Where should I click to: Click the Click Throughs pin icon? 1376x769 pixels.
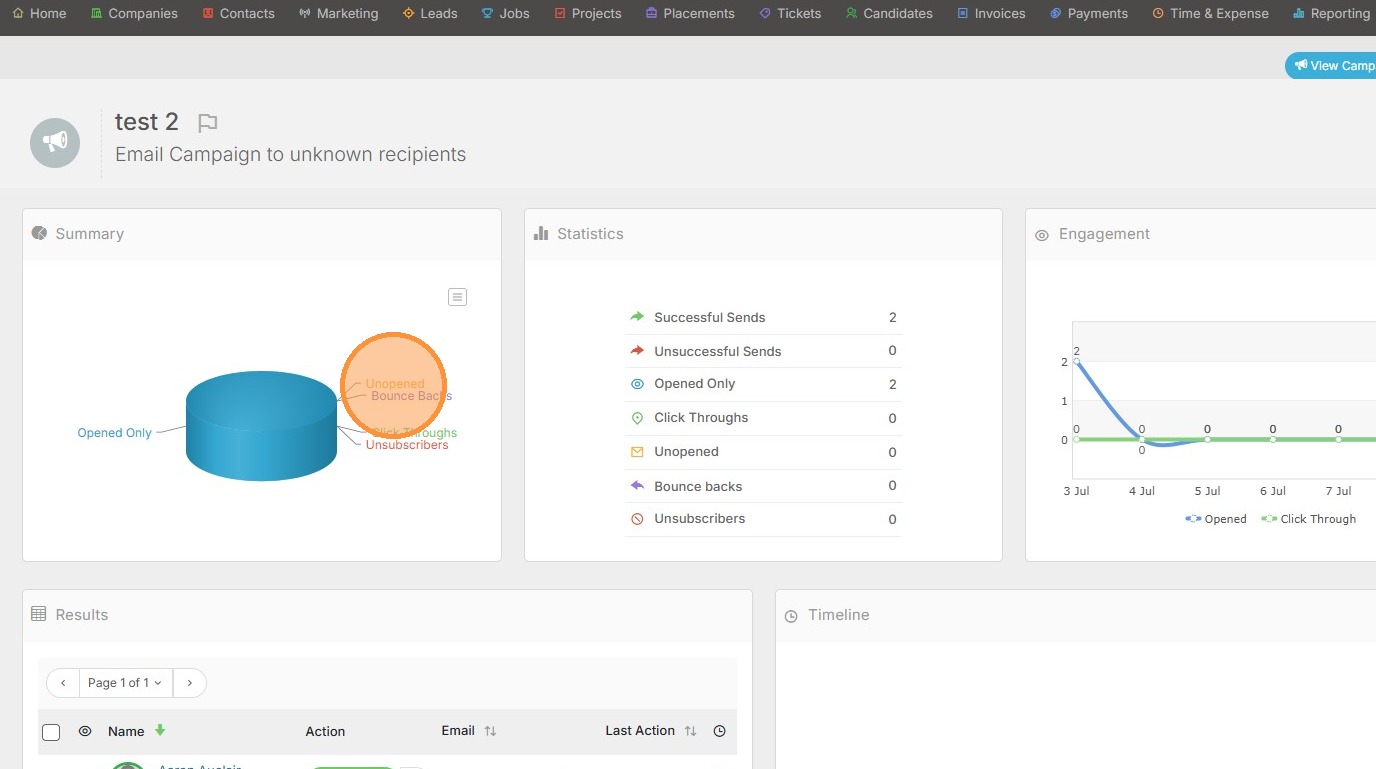(x=637, y=418)
